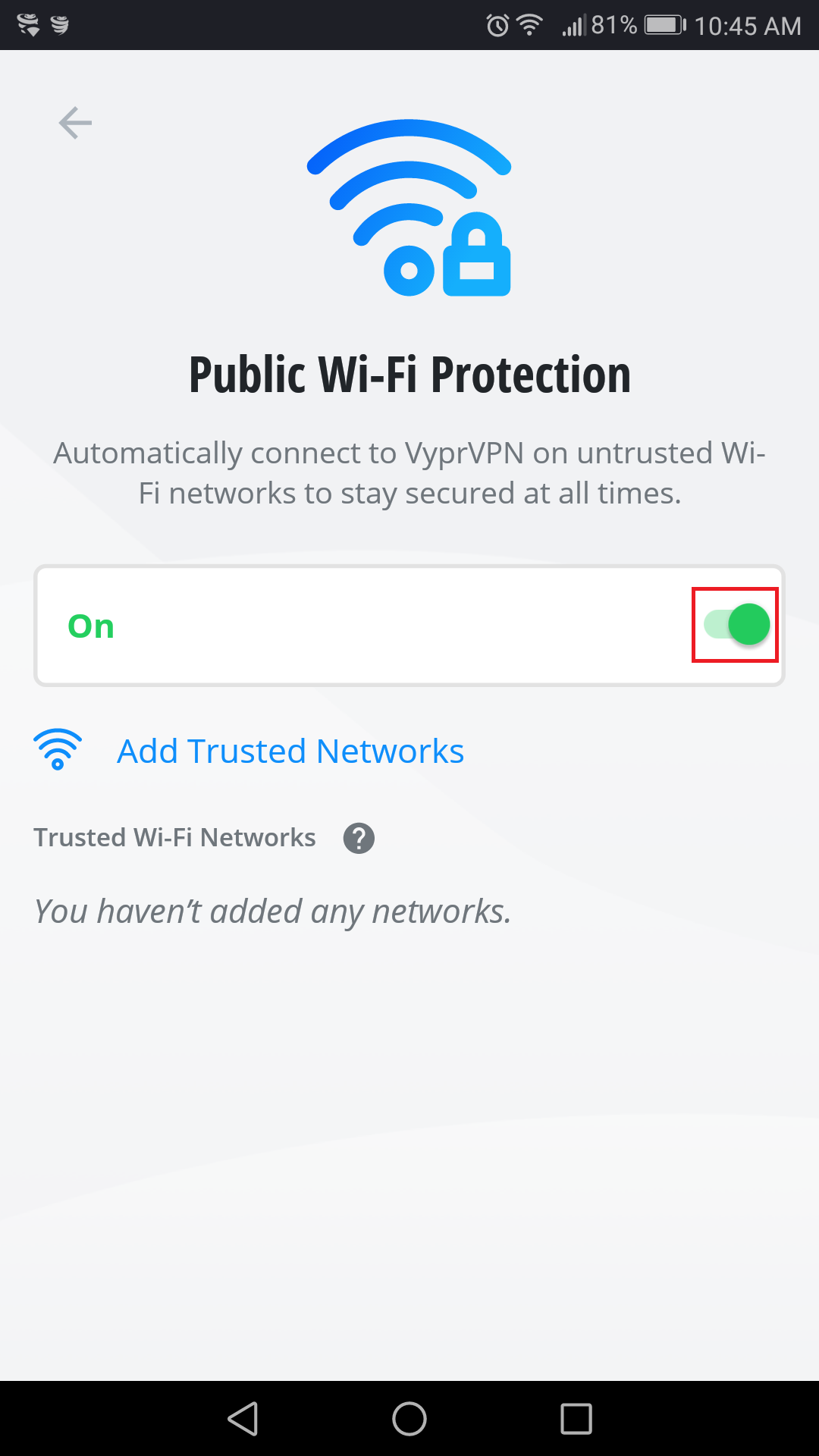Viewport: 819px width, 1456px height.
Task: Tap the first VyprVPN notification icon
Action: [x=28, y=25]
